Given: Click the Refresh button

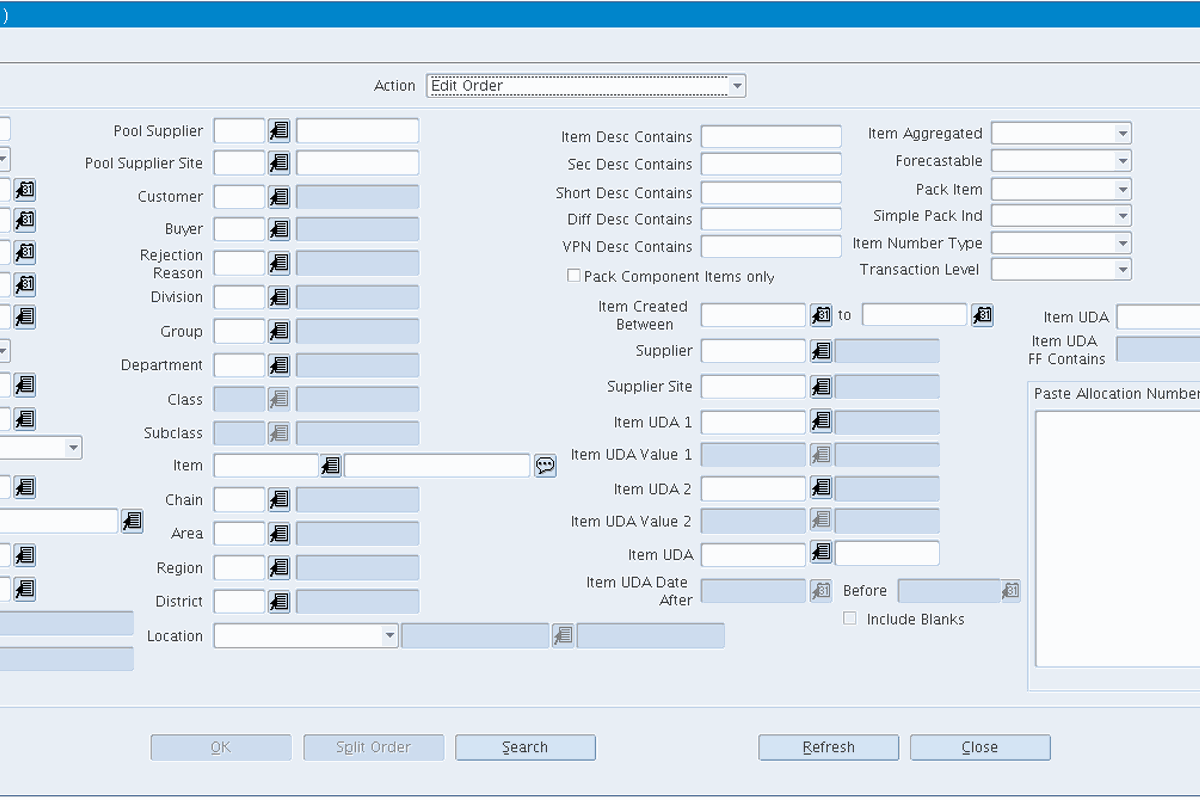Looking at the screenshot, I should tap(828, 747).
